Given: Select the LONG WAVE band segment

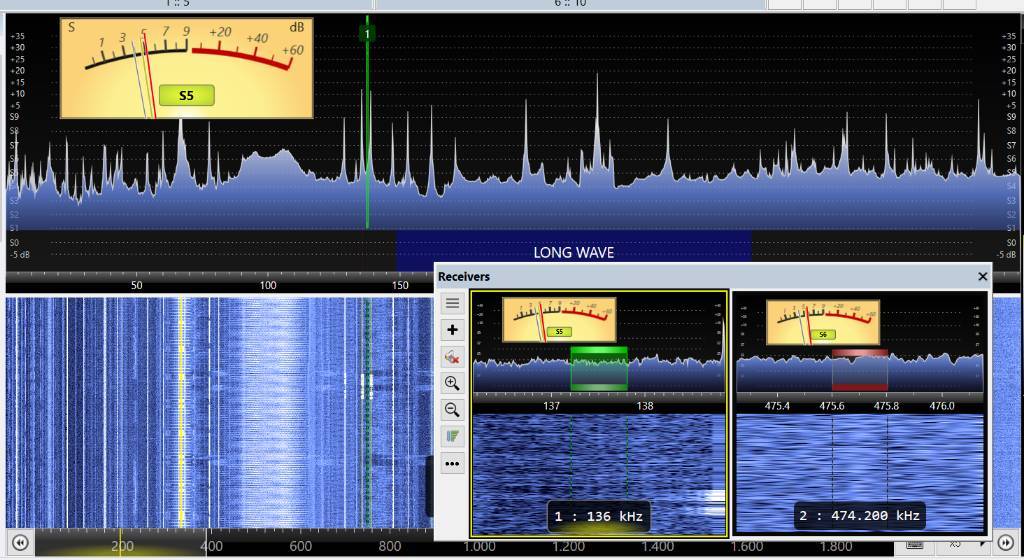Looking at the screenshot, I should pos(573,252).
